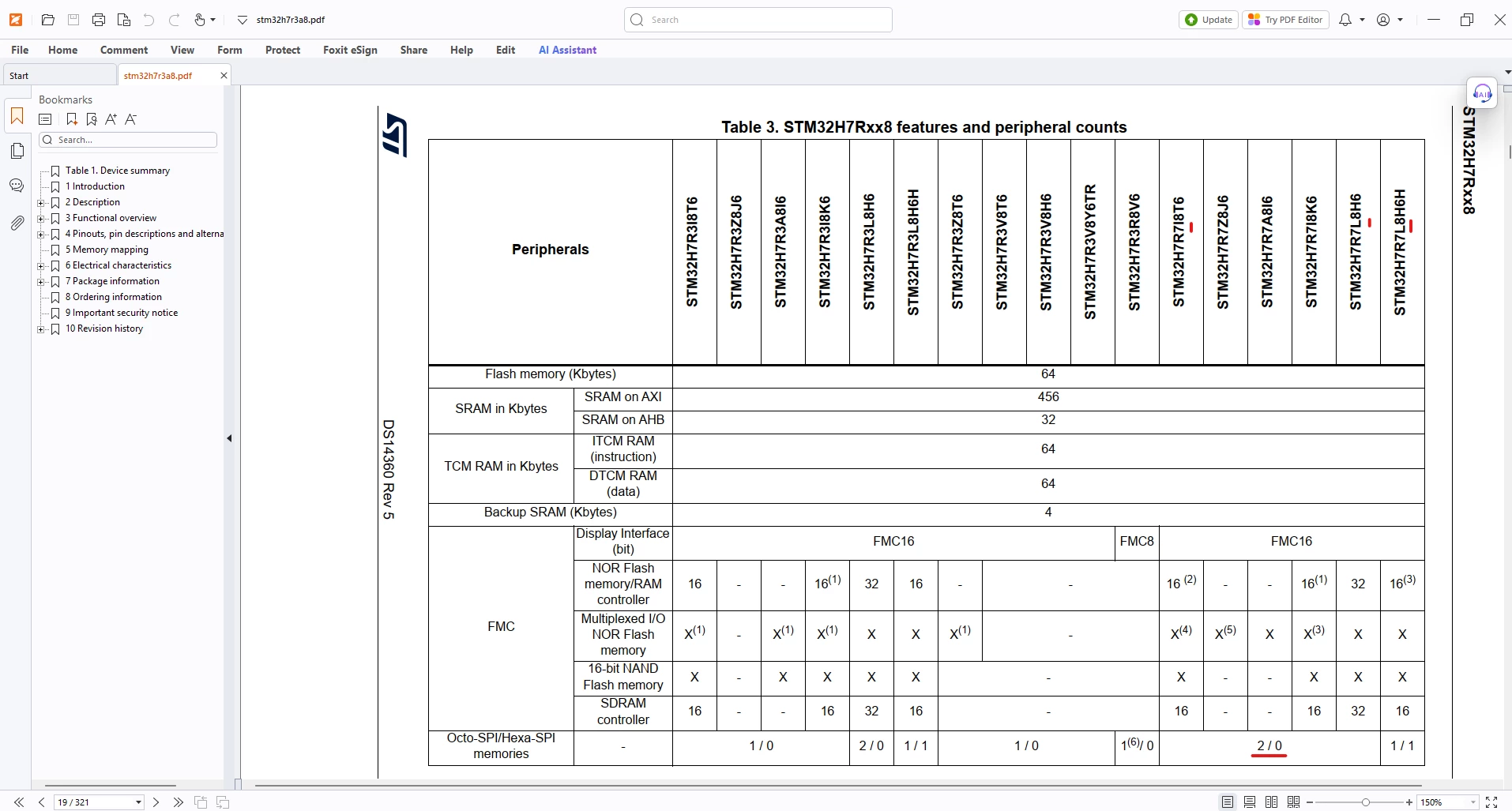Expand the 4 Pinouts bookmark node
1512x811 pixels.
(x=41, y=234)
